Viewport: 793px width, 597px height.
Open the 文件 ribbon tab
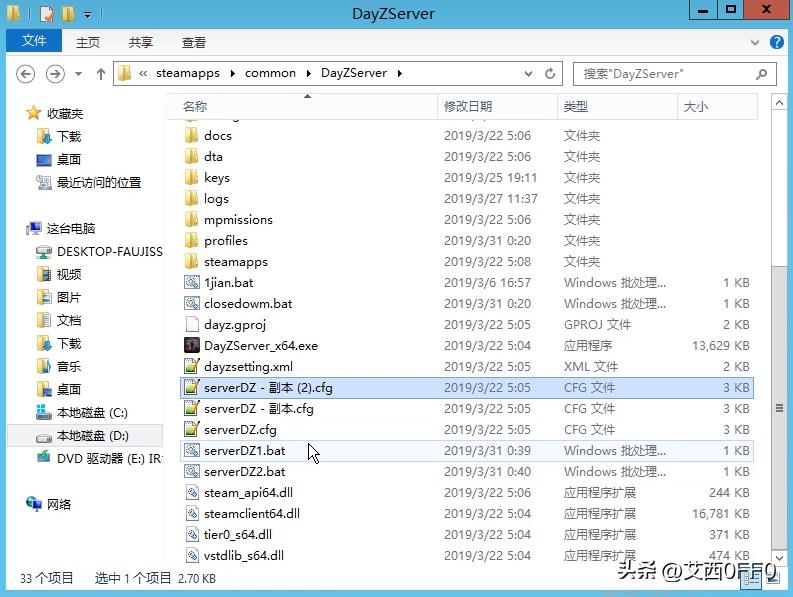34,41
